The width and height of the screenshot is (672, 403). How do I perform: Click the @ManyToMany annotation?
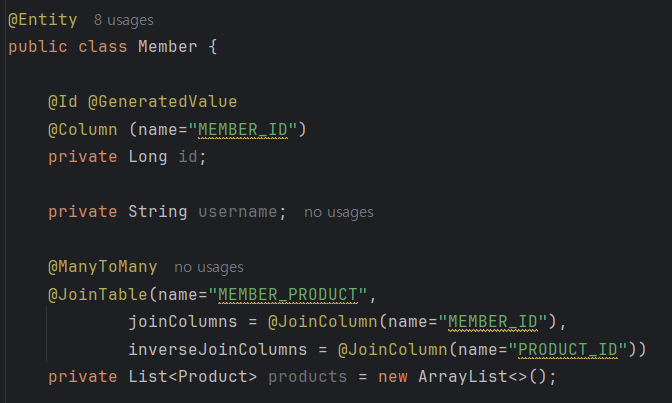click(102, 267)
